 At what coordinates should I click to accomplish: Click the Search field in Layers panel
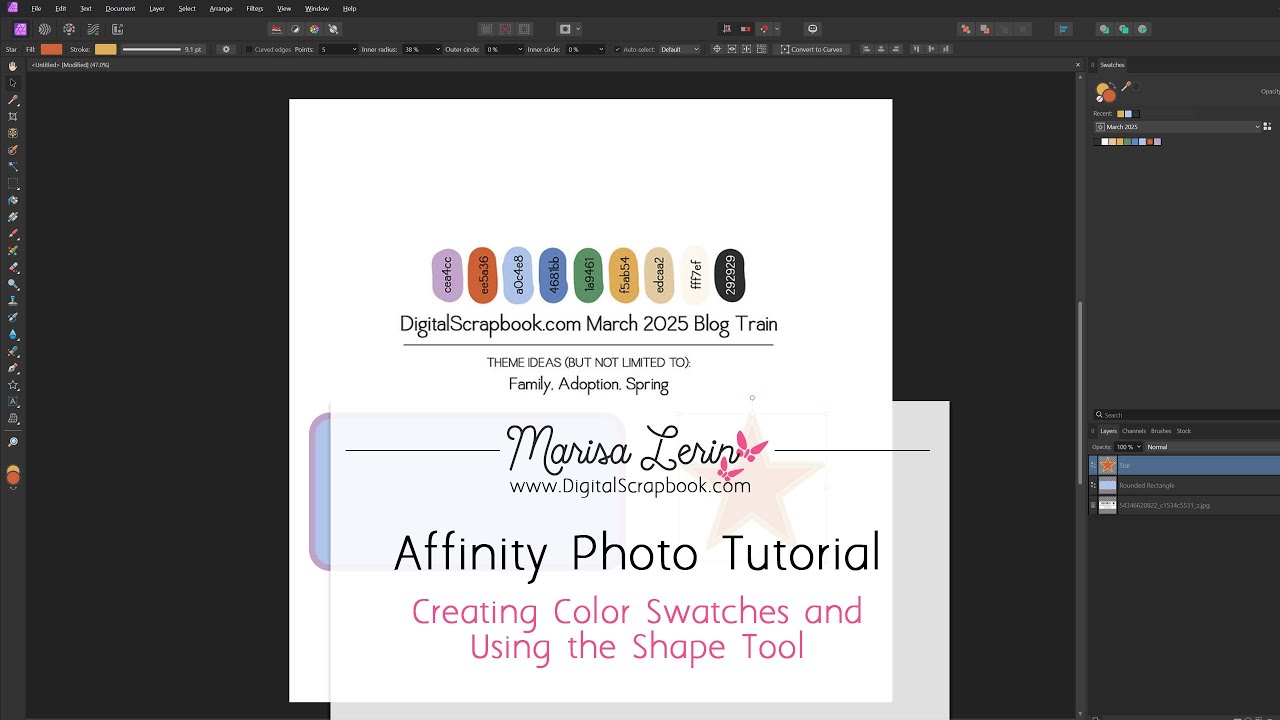pyautogui.click(x=1187, y=415)
